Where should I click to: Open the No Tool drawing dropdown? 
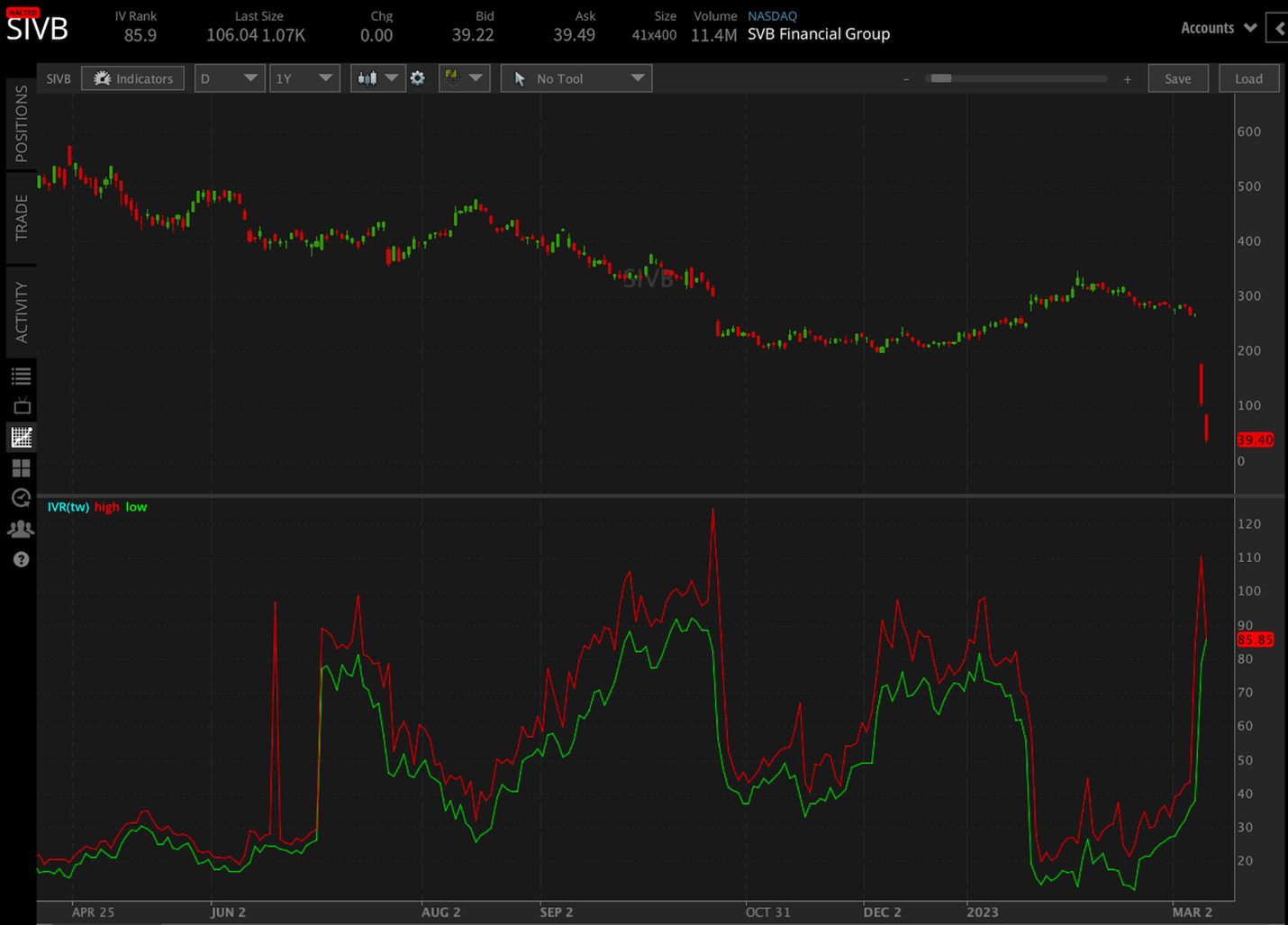pyautogui.click(x=576, y=78)
